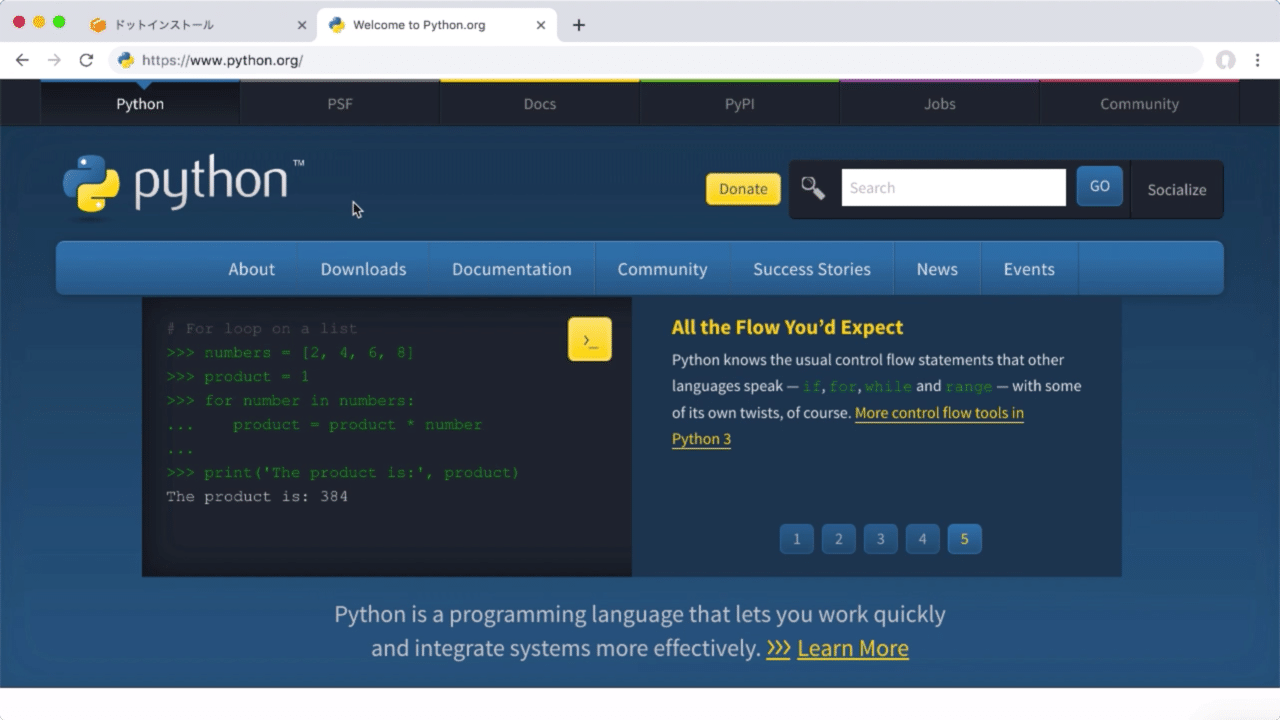Select slide 4 in the carousel
The image size is (1280, 720).
923,539
